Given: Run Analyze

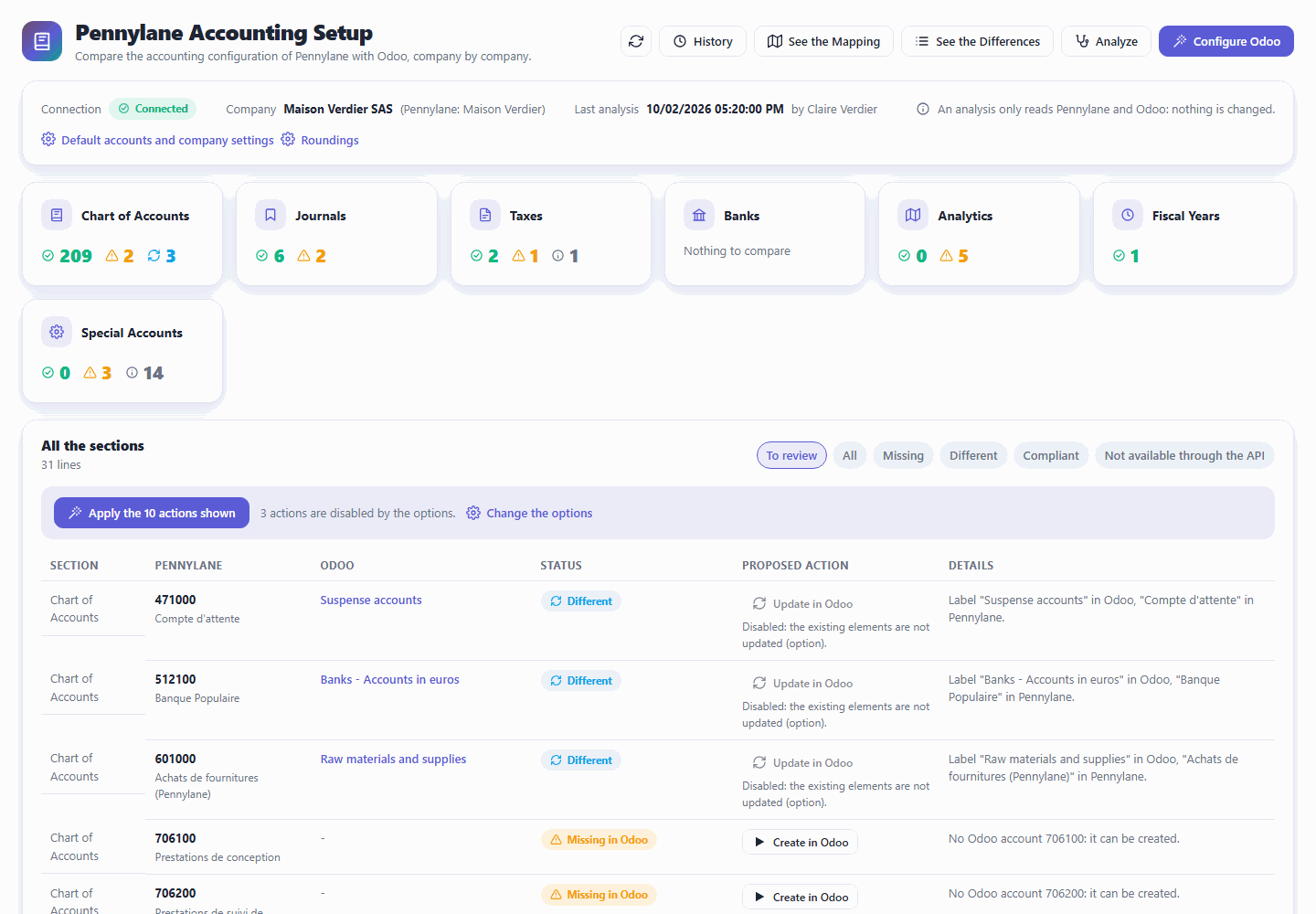Looking at the screenshot, I should coord(1106,41).
